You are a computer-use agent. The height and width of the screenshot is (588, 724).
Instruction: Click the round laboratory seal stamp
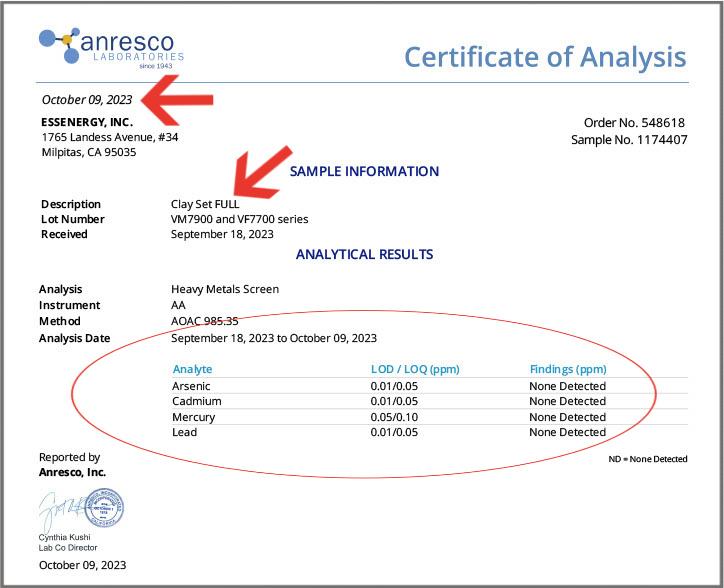[104, 508]
